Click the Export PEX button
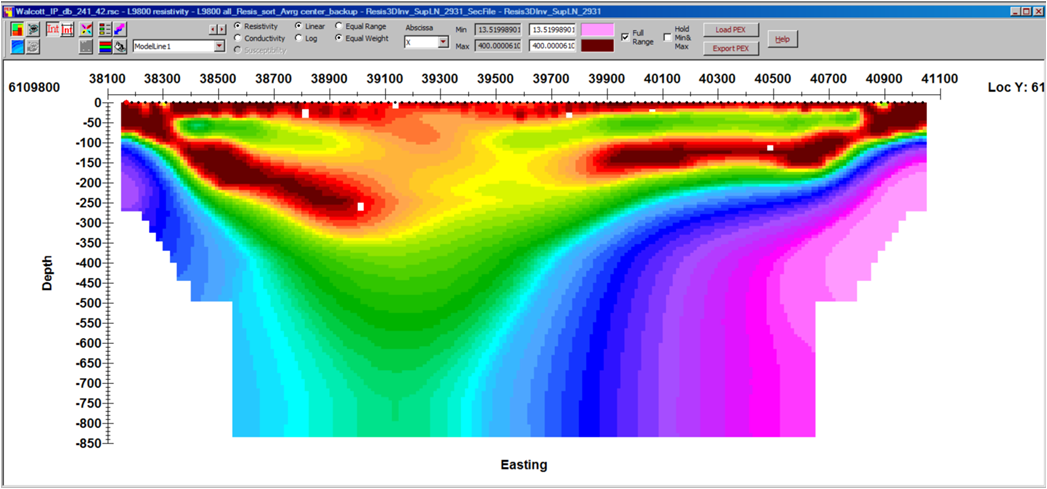This screenshot has width=1047, height=489. tap(731, 48)
